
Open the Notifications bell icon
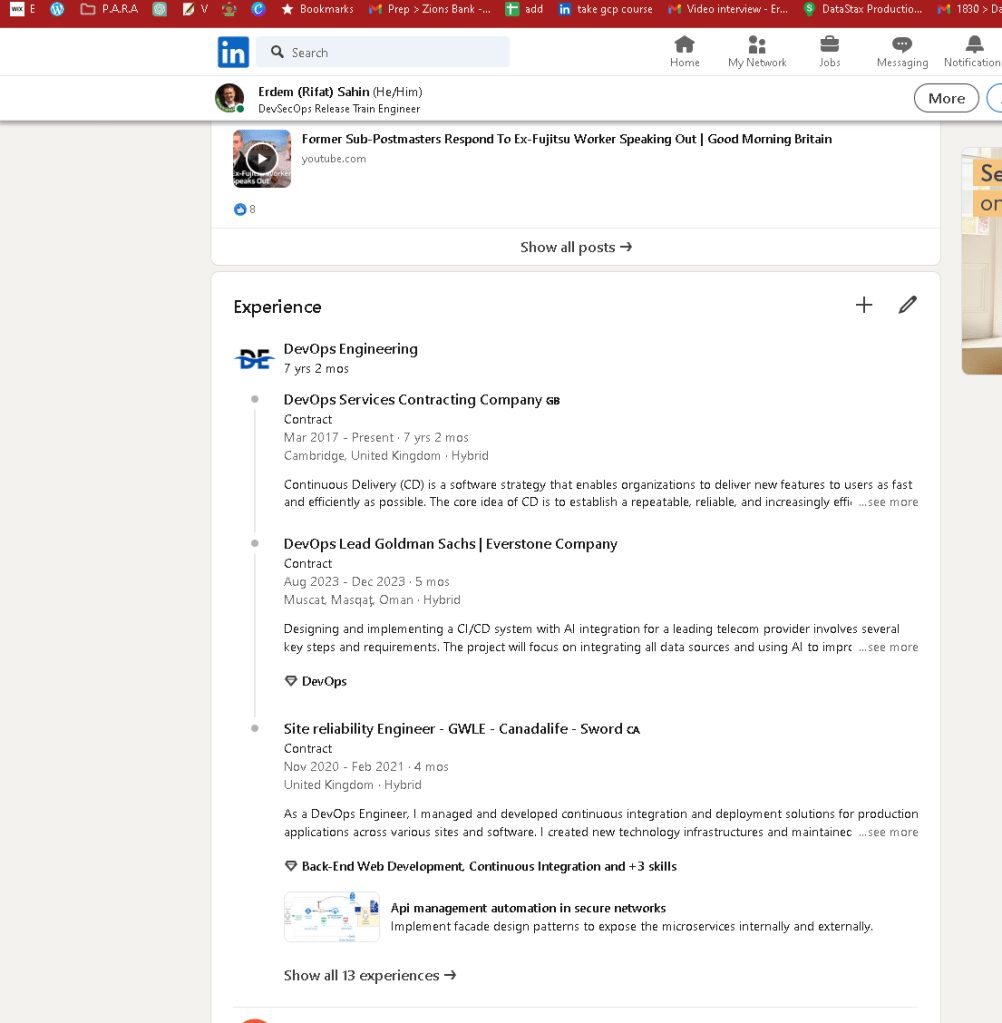(x=974, y=45)
